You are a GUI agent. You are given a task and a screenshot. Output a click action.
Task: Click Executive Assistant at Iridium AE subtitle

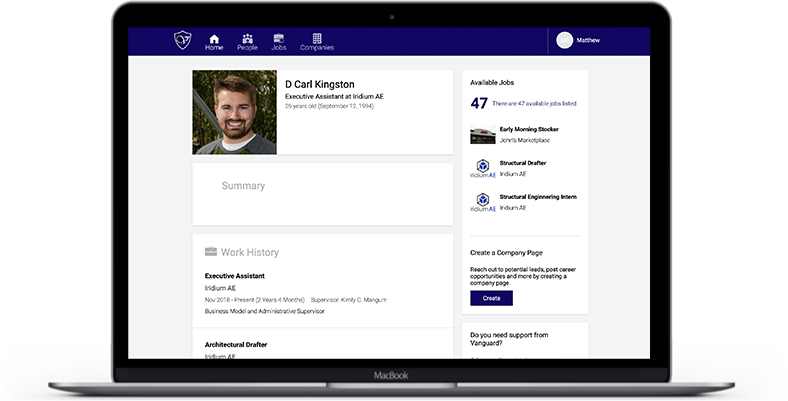pyautogui.click(x=334, y=96)
